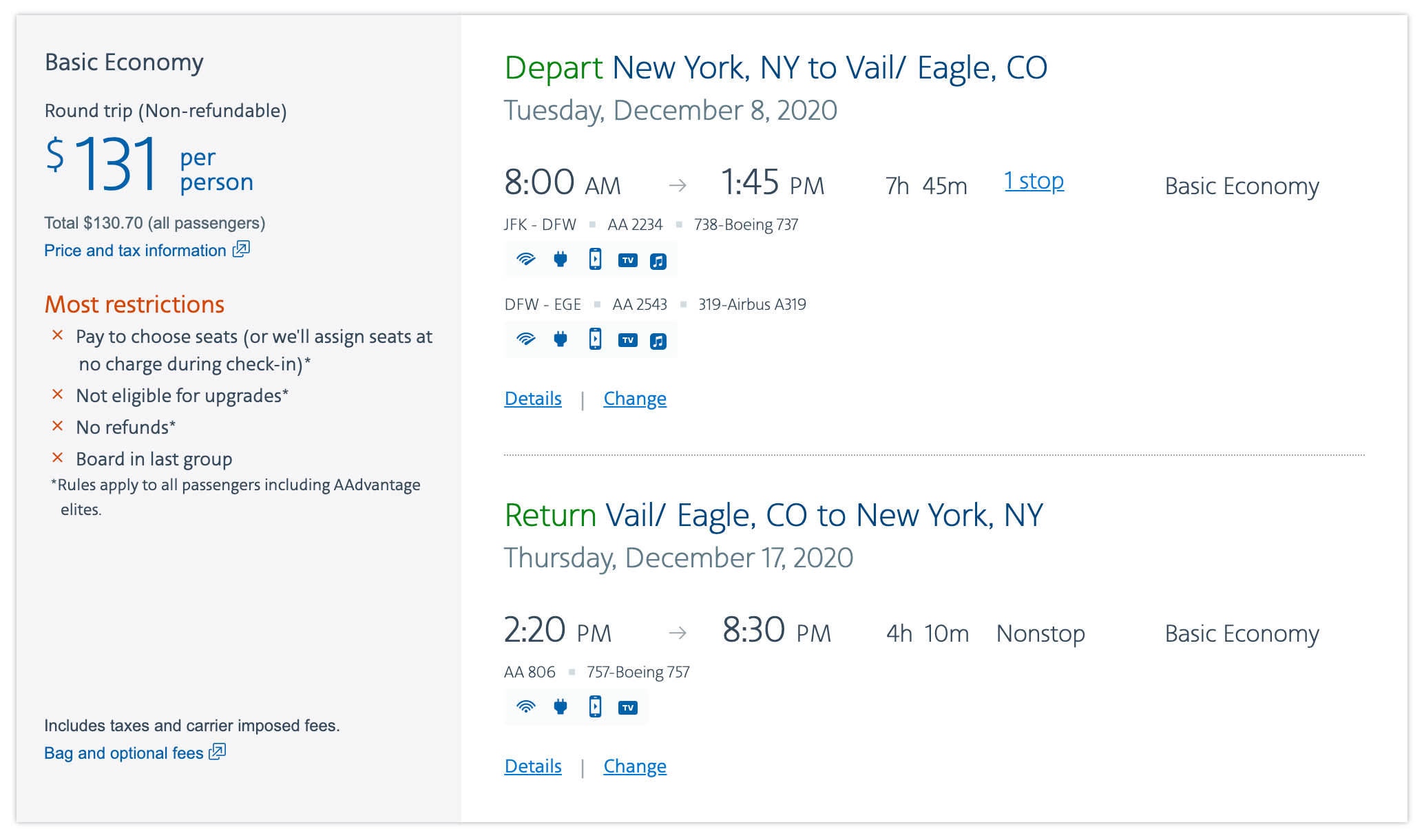Click TV icon for DFW - EGE flight
The width and height of the screenshot is (1424, 840).
628,340
